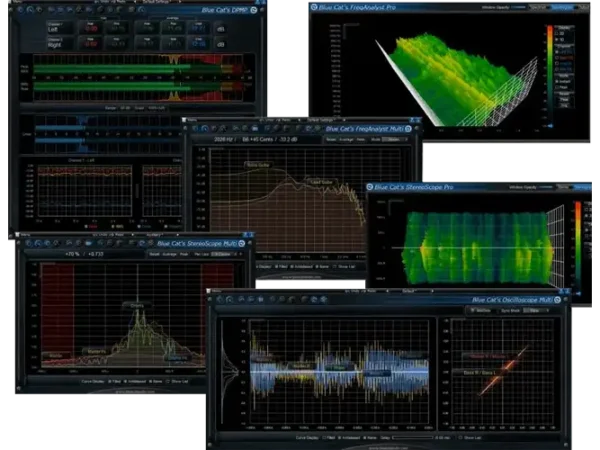Open the Menu in StereoScope Multi window
600x450 pixels.
25,235
